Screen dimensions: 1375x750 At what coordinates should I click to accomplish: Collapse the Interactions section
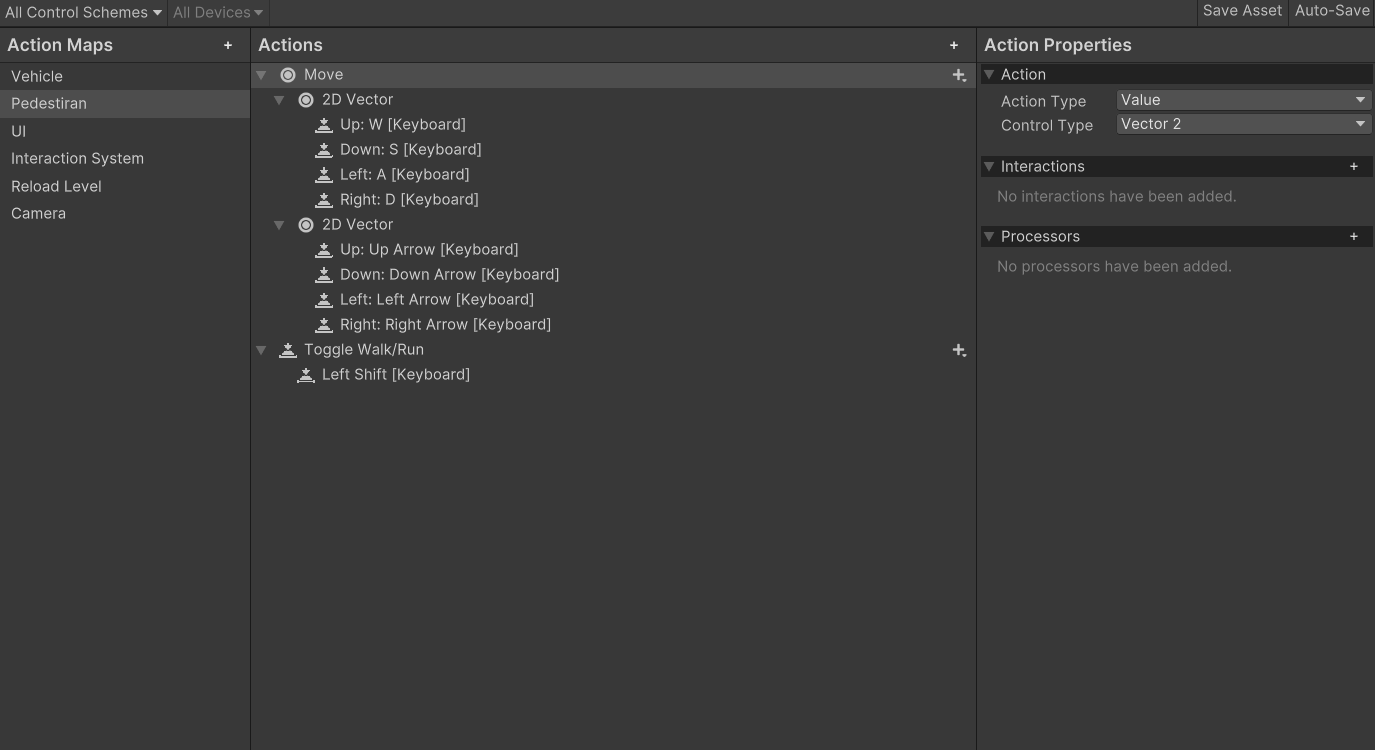(x=989, y=166)
